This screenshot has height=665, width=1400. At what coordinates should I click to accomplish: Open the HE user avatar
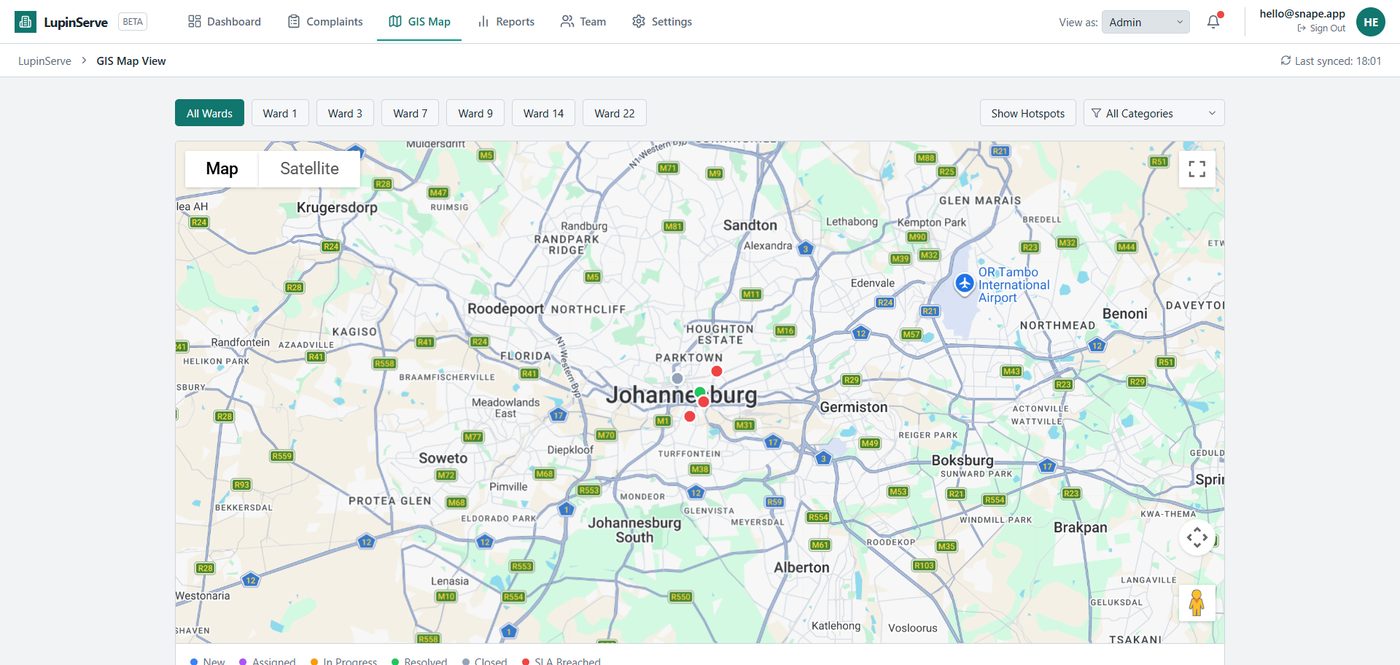pos(1370,21)
